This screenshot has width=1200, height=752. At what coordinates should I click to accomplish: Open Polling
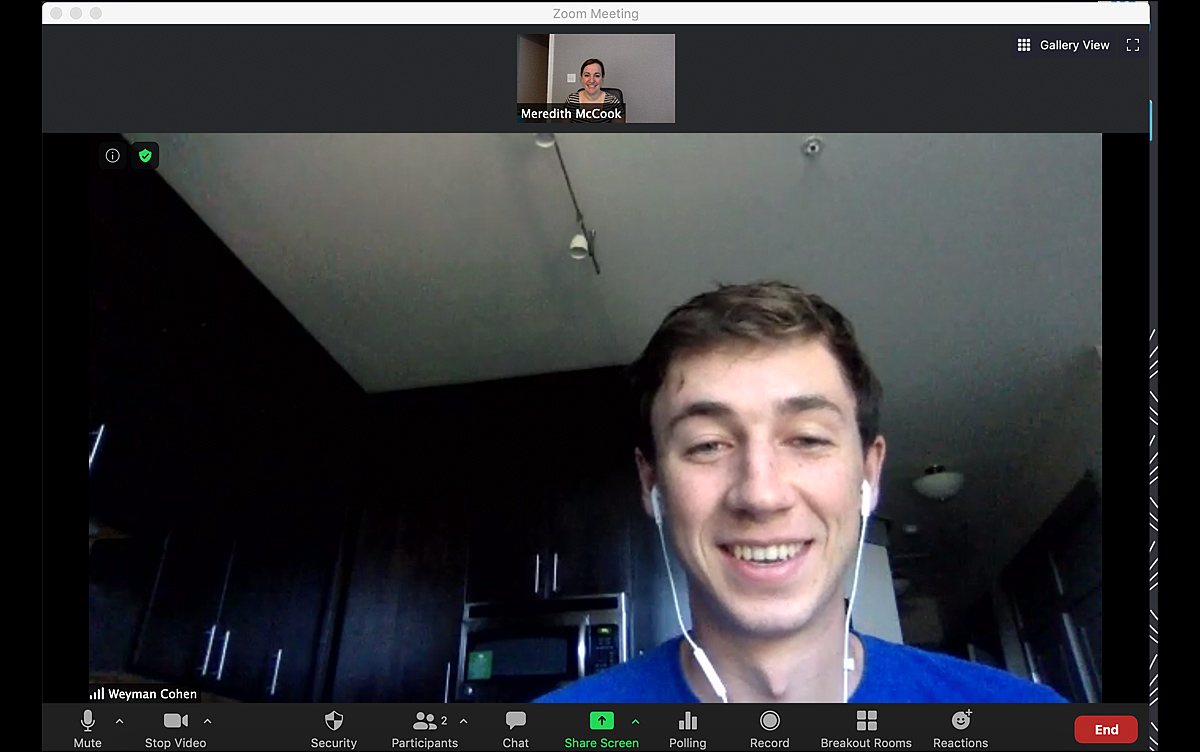[x=688, y=728]
